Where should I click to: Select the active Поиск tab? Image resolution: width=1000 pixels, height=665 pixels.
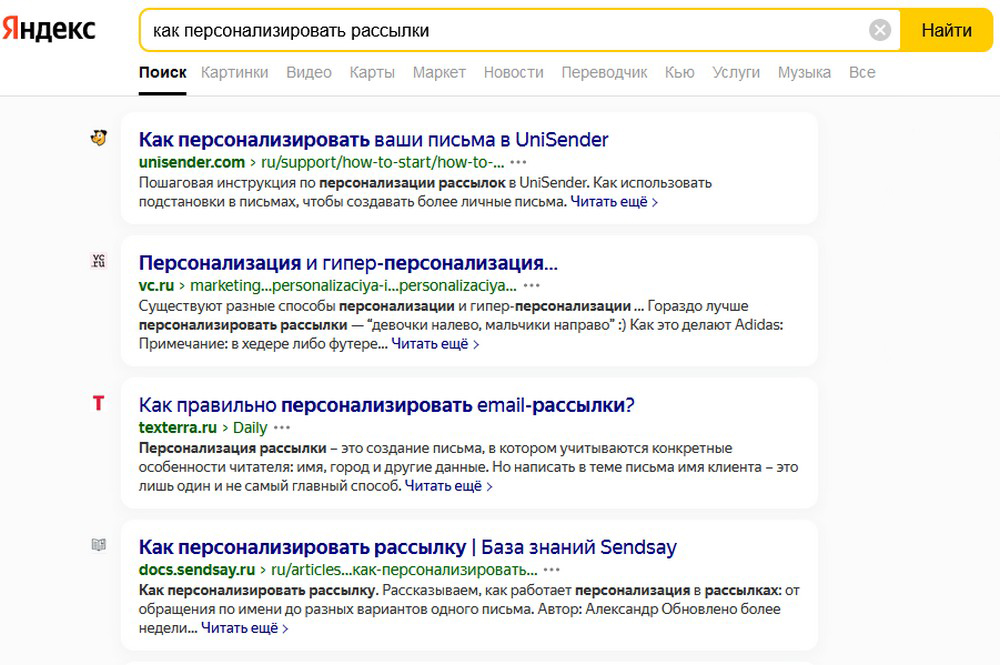pyautogui.click(x=163, y=73)
